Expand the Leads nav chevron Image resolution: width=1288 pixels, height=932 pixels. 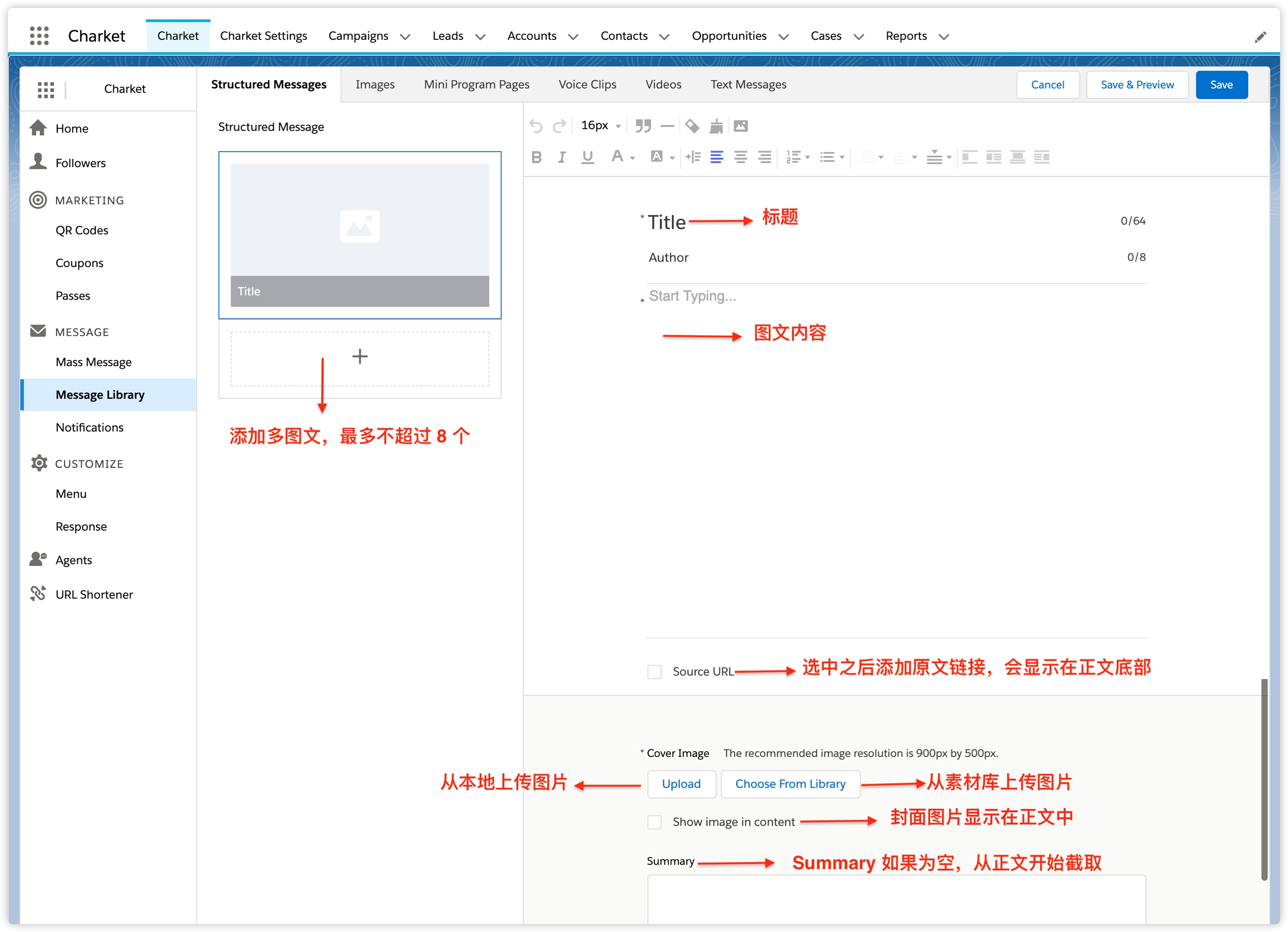(x=480, y=37)
